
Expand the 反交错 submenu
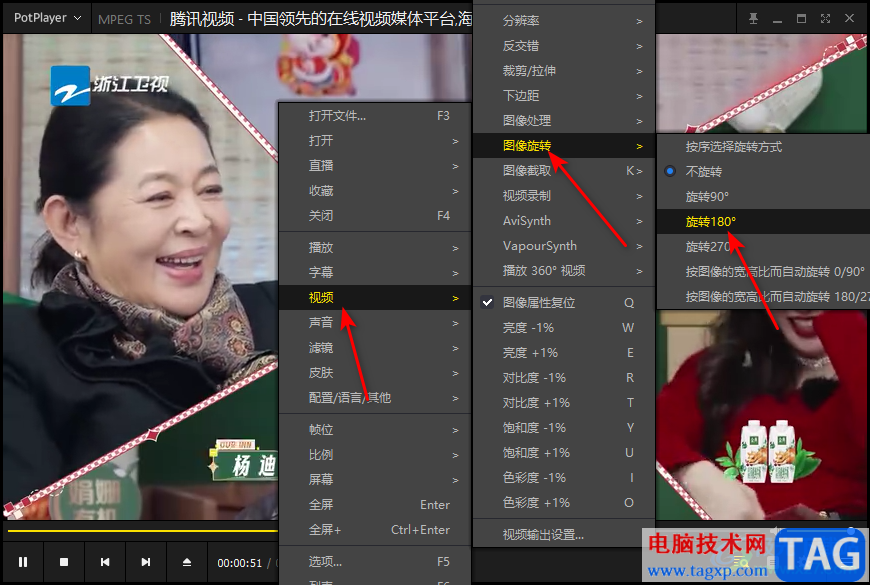[x=564, y=46]
